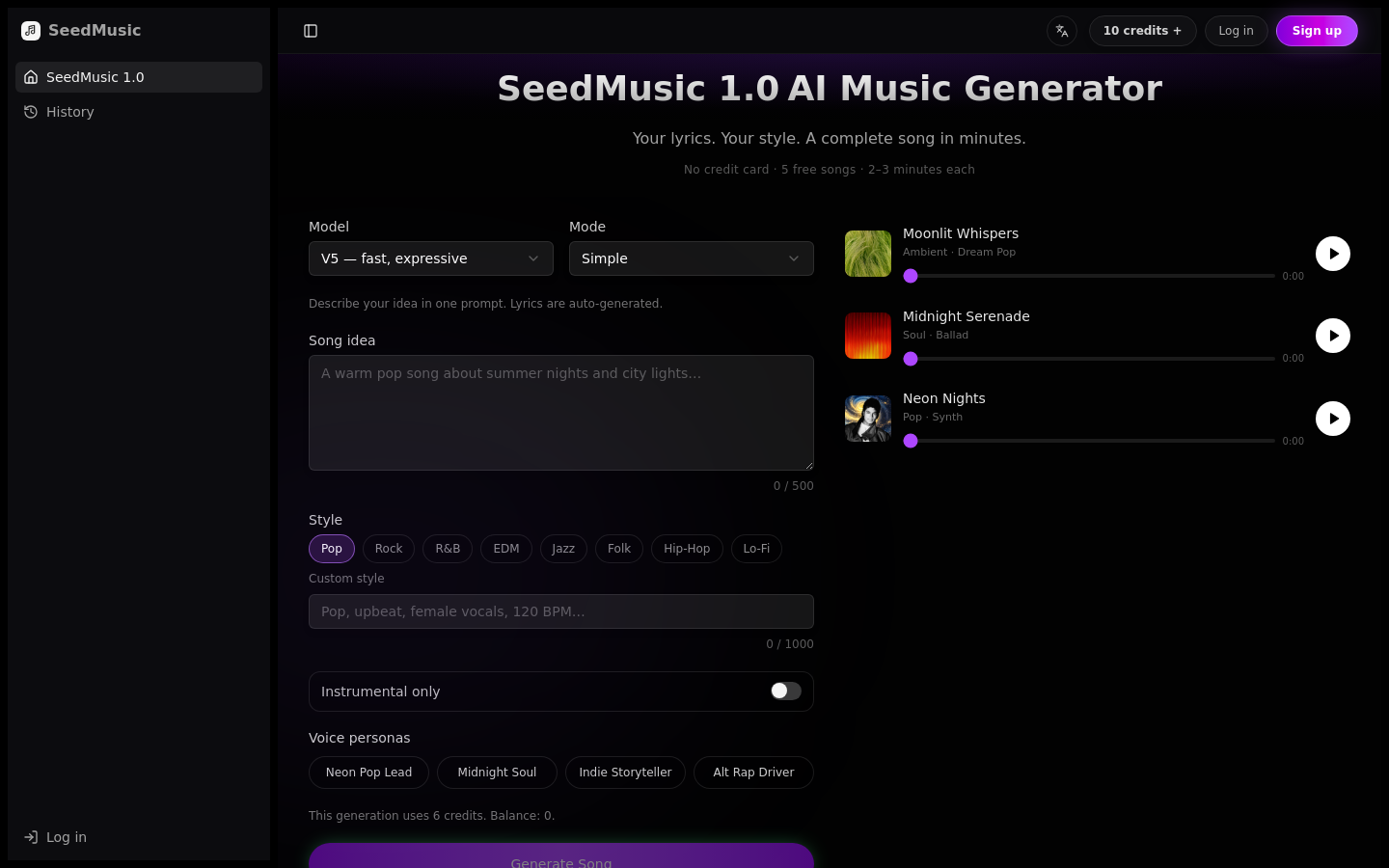Open the Mode dropdown set to Simple
Viewport: 1389px width, 868px height.
click(x=692, y=258)
